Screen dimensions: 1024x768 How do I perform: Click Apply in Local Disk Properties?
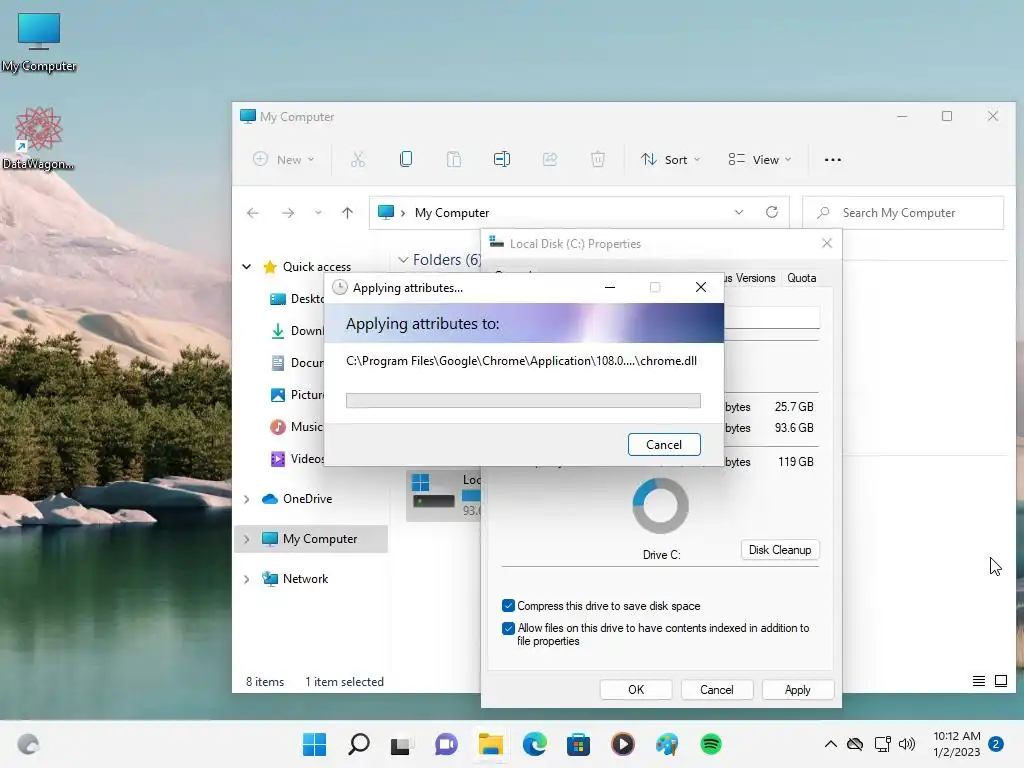pos(797,690)
